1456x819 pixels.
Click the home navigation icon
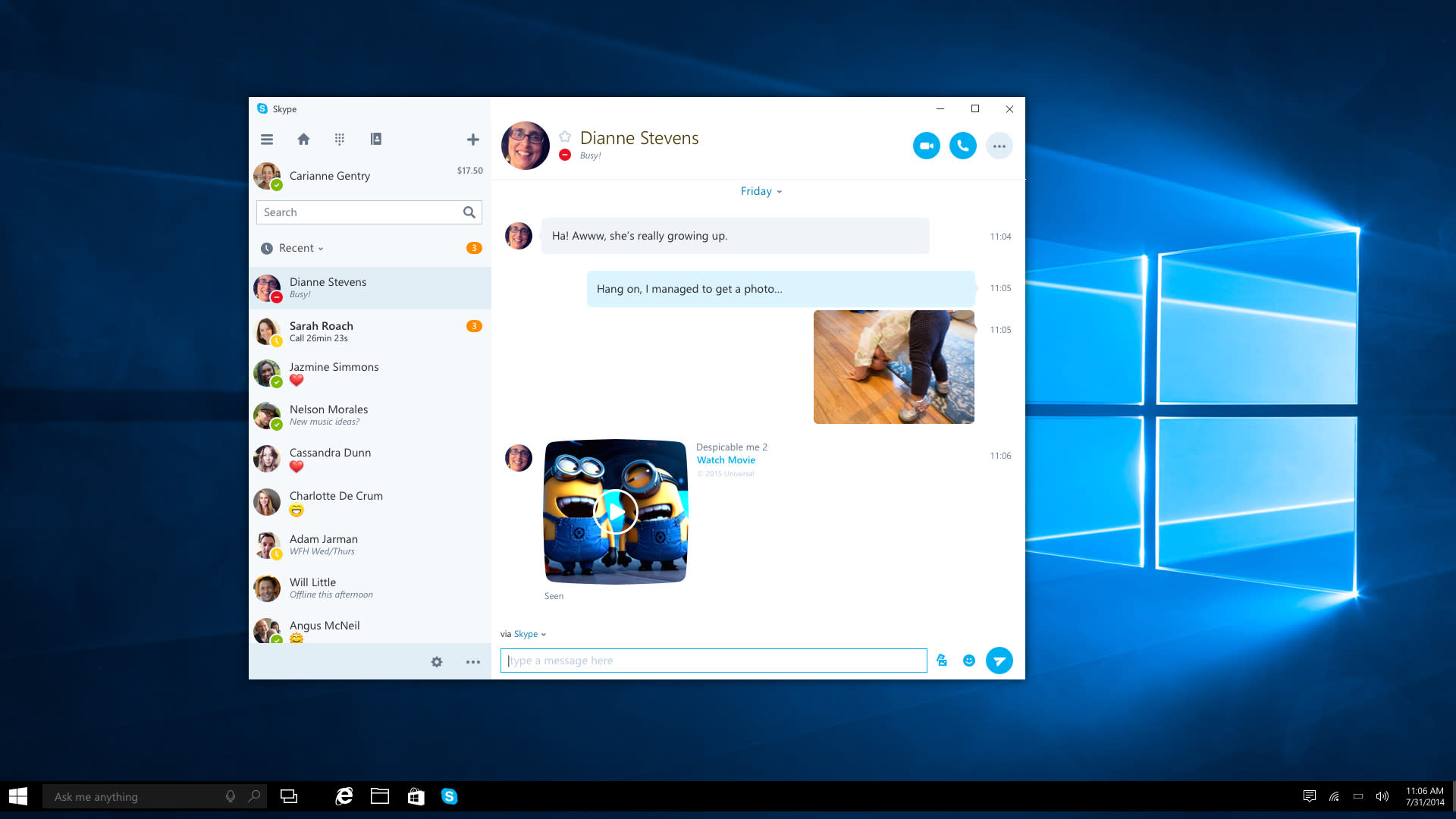point(302,139)
